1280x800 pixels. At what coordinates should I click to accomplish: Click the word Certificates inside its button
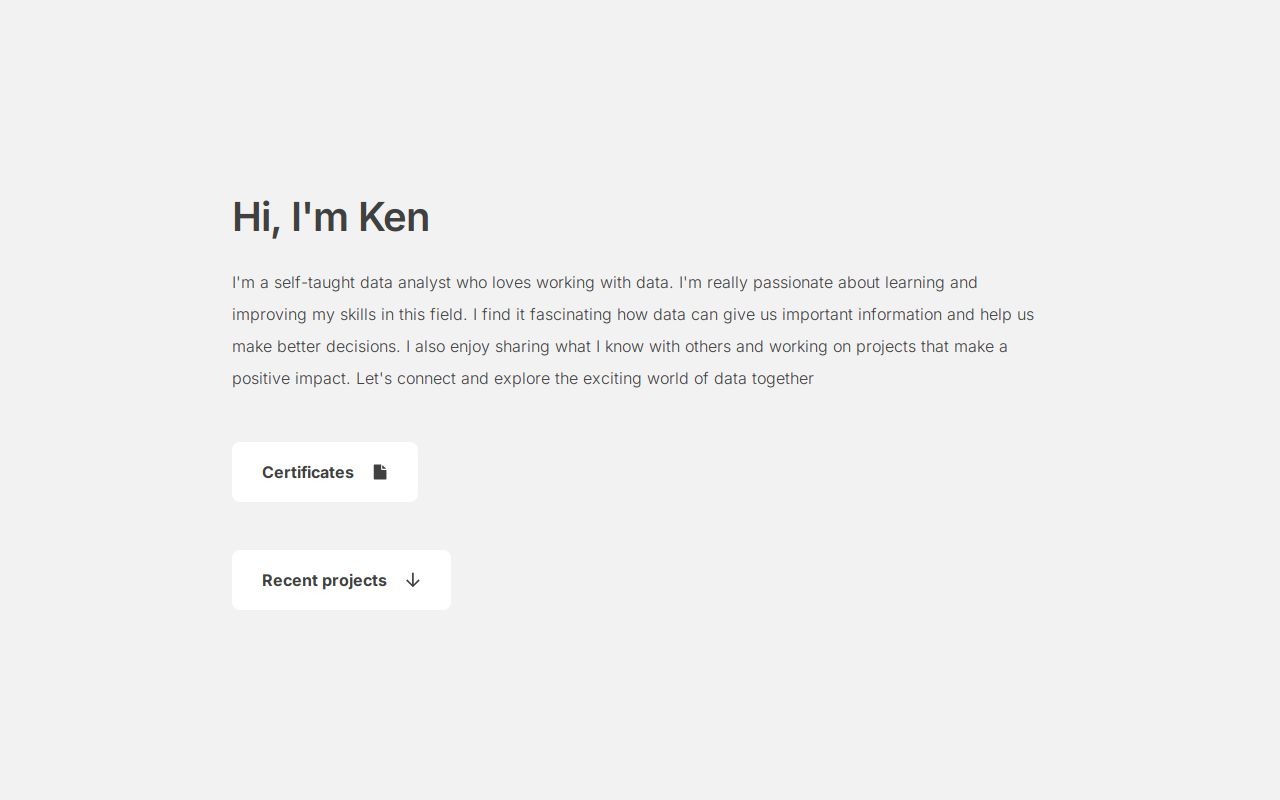(x=307, y=471)
